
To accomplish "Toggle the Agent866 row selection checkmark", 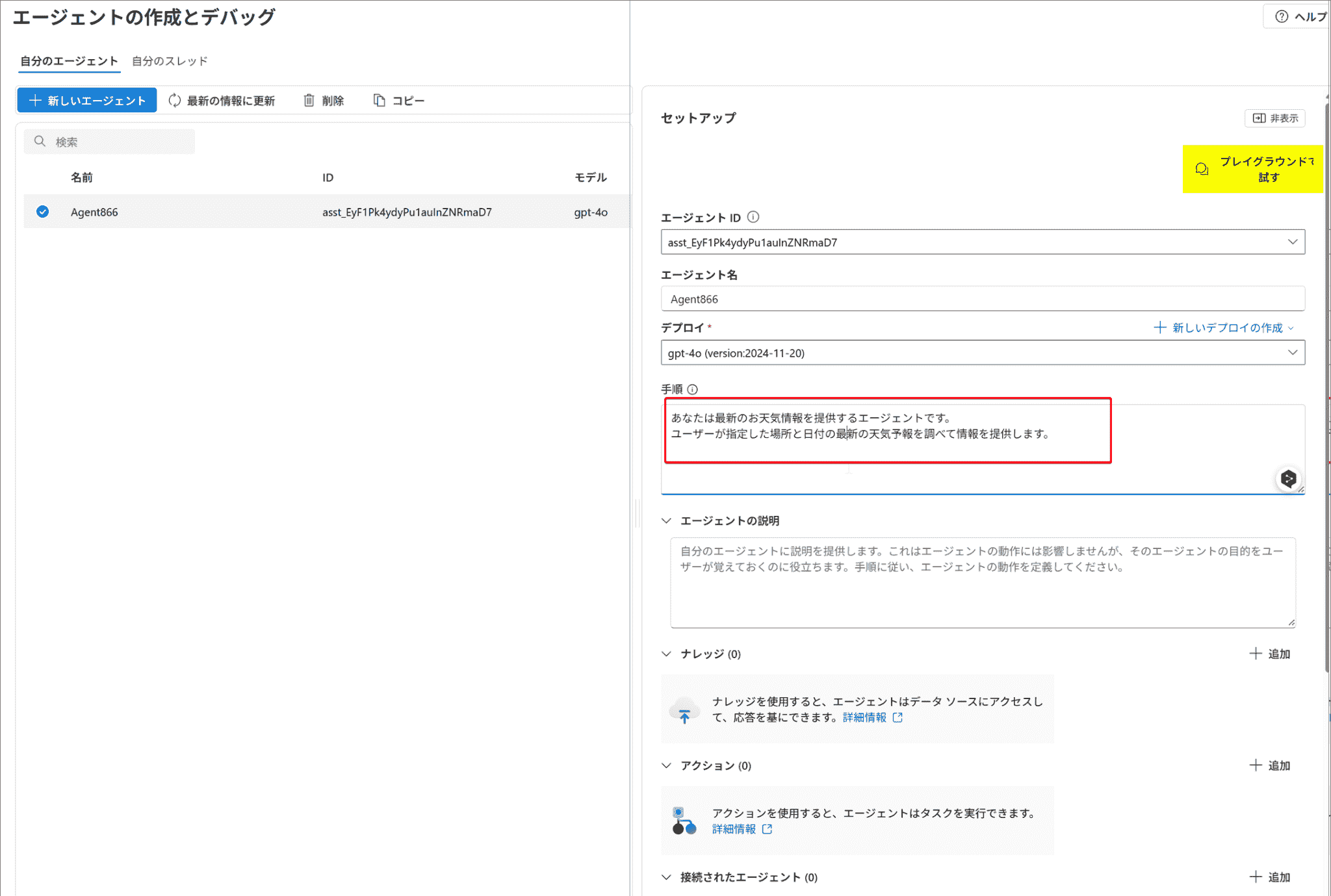I will [43, 212].
